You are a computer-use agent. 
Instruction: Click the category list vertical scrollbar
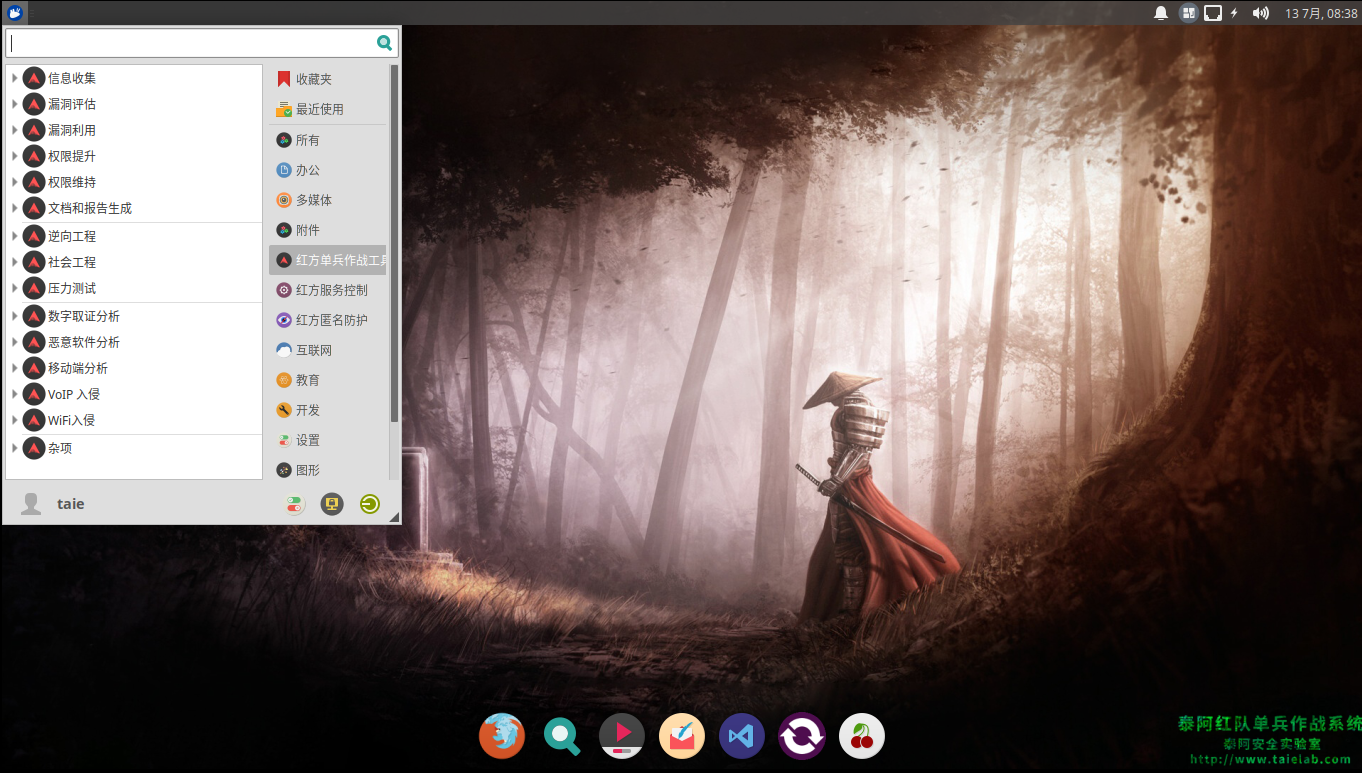click(x=394, y=243)
